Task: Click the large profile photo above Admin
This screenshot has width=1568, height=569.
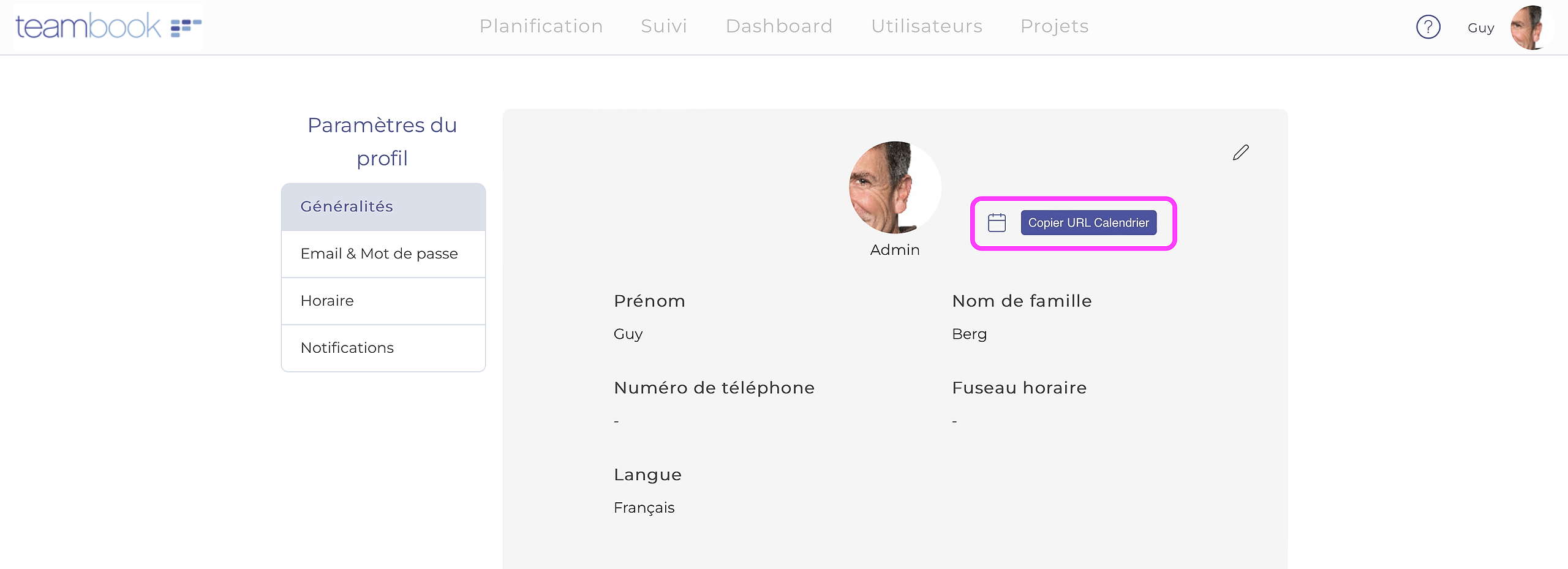Action: point(894,187)
